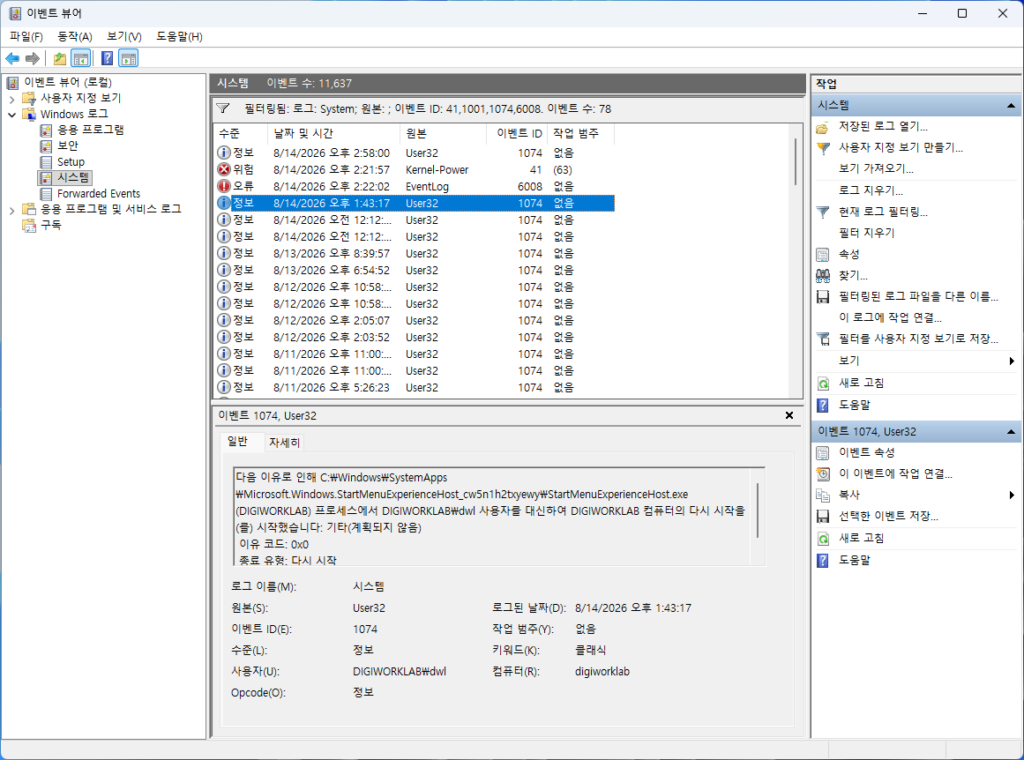Open the 보기 submenu arrow in actions
This screenshot has width=1024, height=760.
click(1012, 361)
